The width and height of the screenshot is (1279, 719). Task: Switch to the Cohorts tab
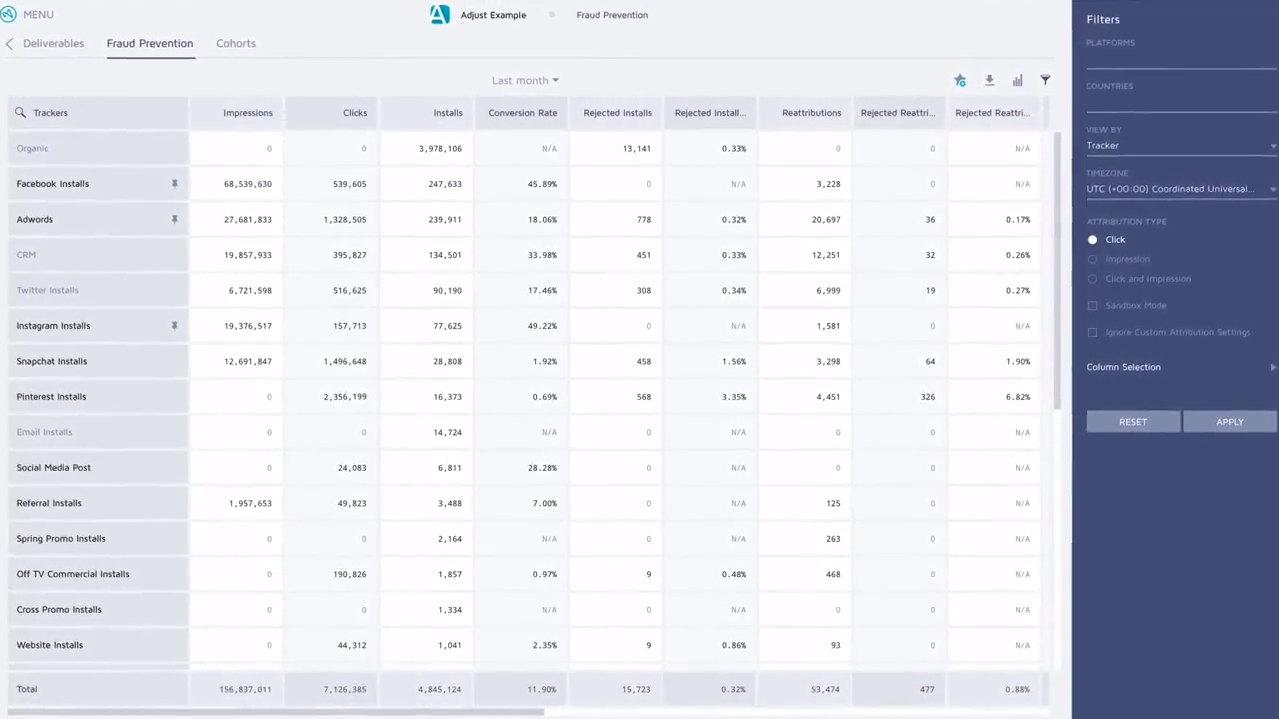236,44
